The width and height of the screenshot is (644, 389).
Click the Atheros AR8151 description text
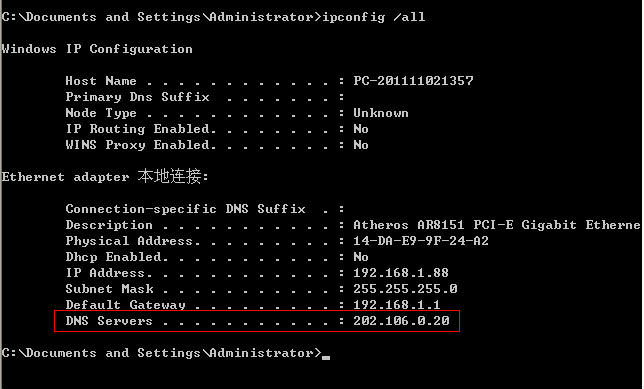(x=497, y=225)
